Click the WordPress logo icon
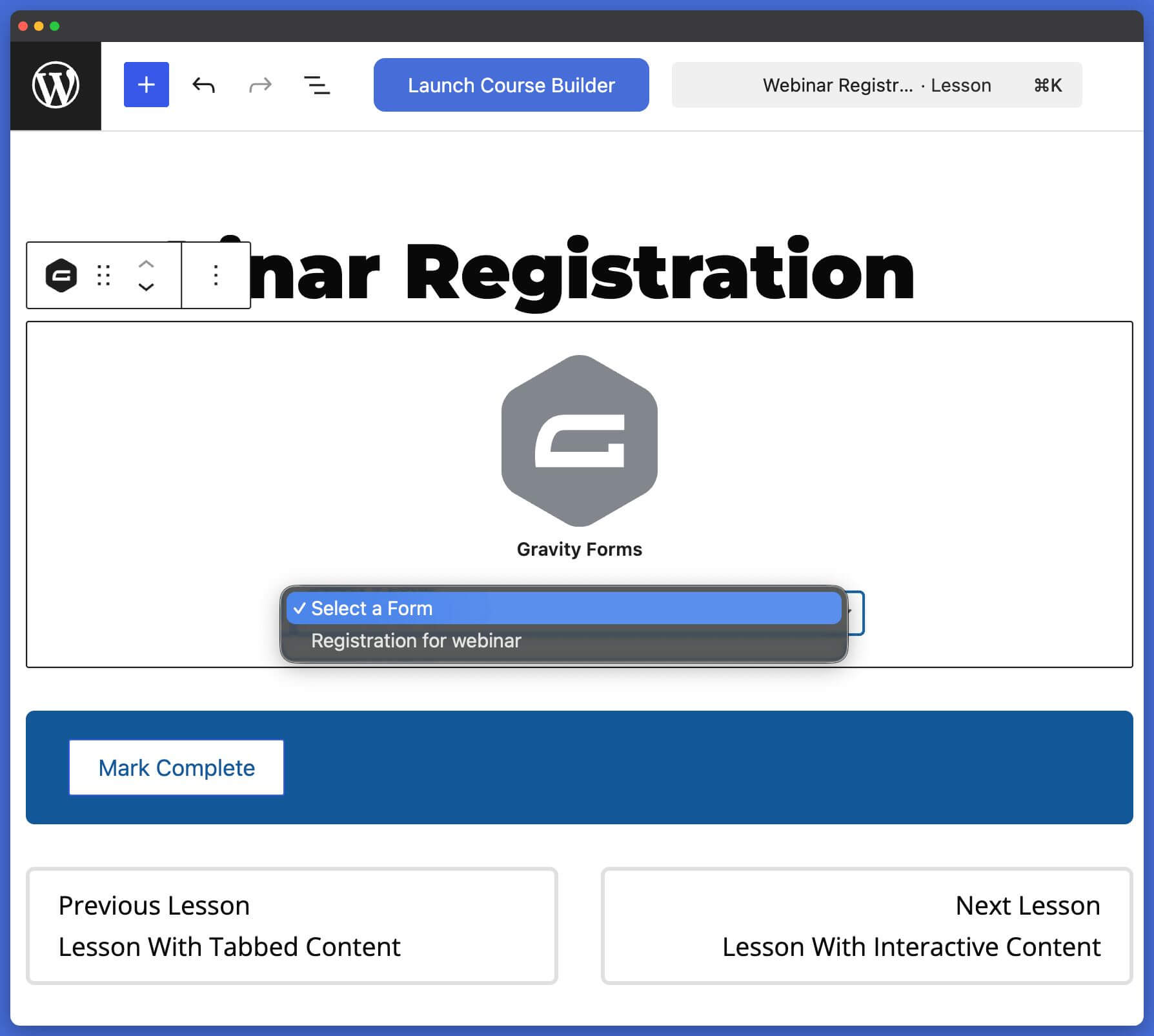The width and height of the screenshot is (1154, 1036). click(56, 85)
